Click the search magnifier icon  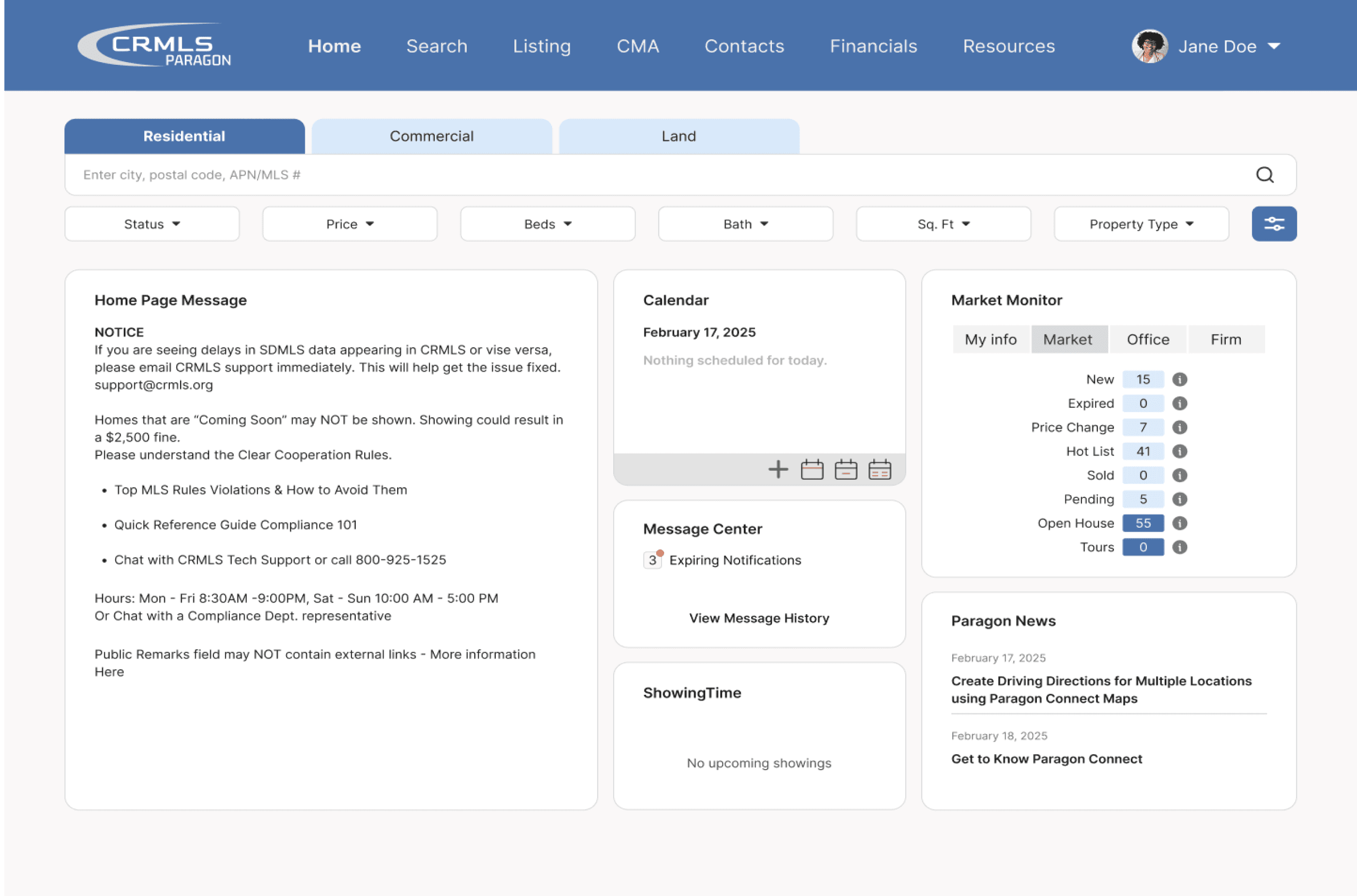coord(1265,175)
